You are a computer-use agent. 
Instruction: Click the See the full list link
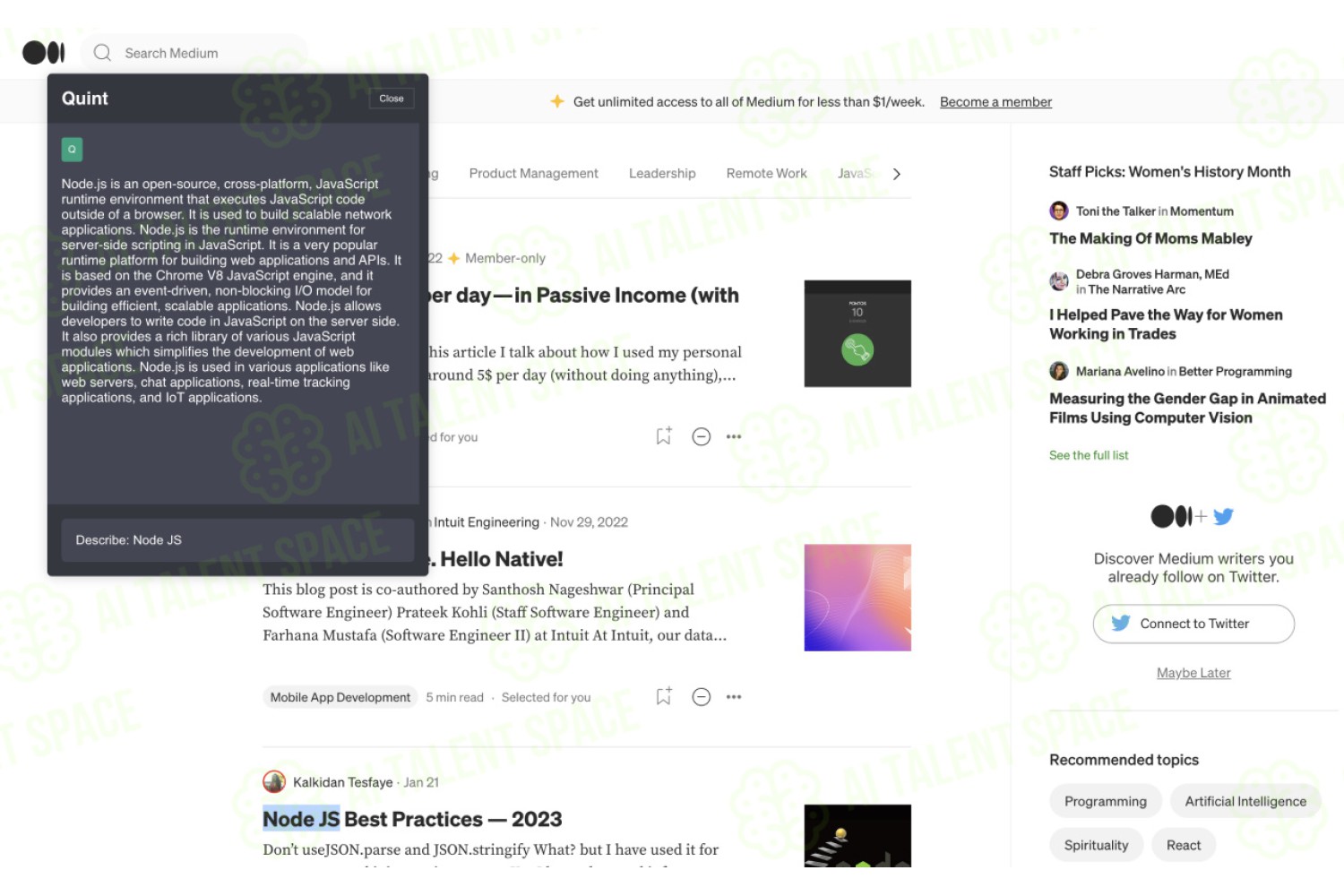1089,455
